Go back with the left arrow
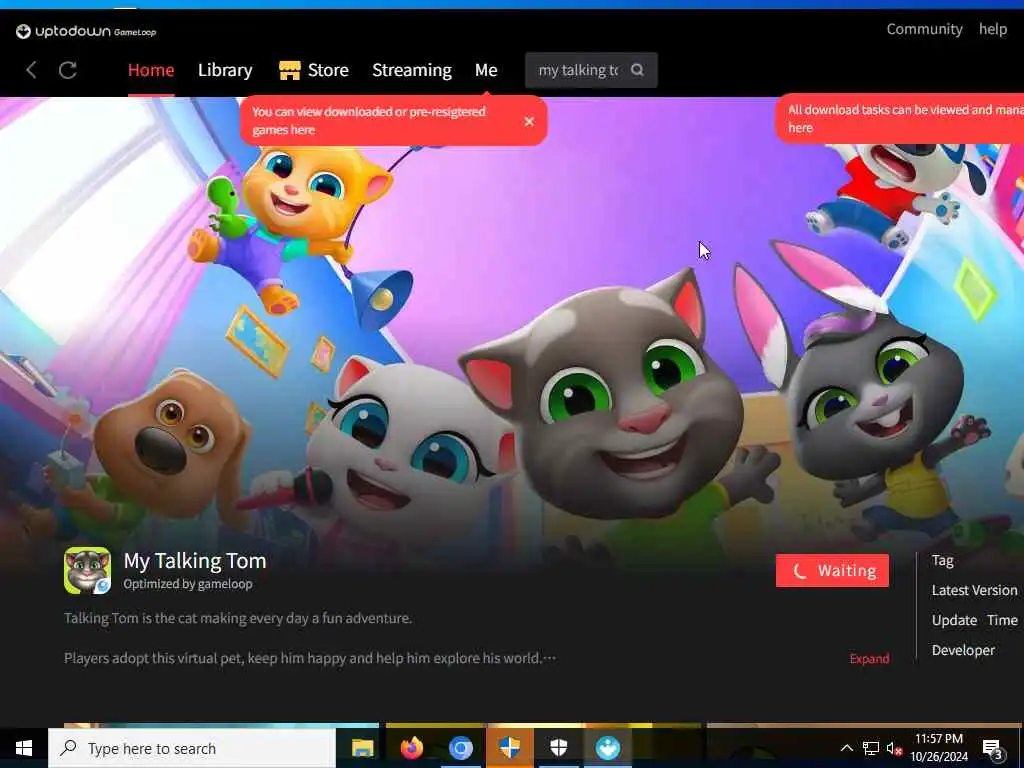This screenshot has height=768, width=1024. [31, 70]
